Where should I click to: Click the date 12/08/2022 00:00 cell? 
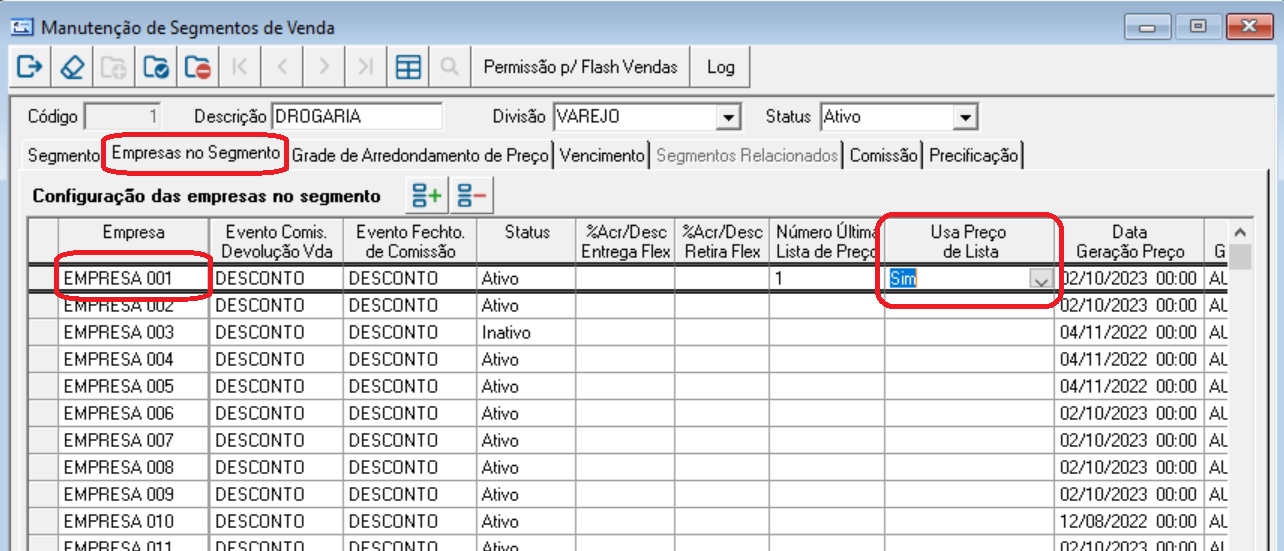pyautogui.click(x=1129, y=521)
